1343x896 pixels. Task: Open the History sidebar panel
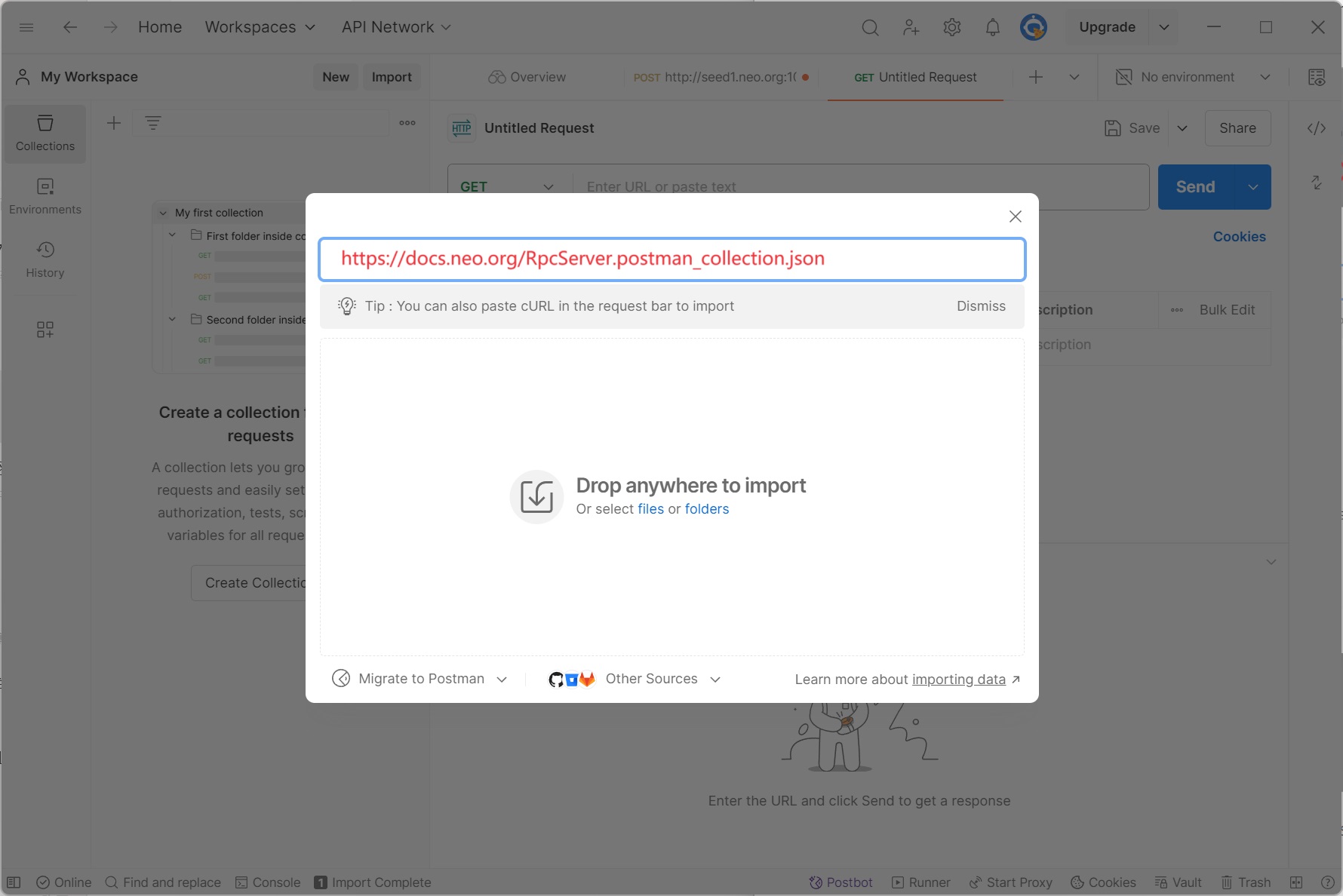[45, 260]
